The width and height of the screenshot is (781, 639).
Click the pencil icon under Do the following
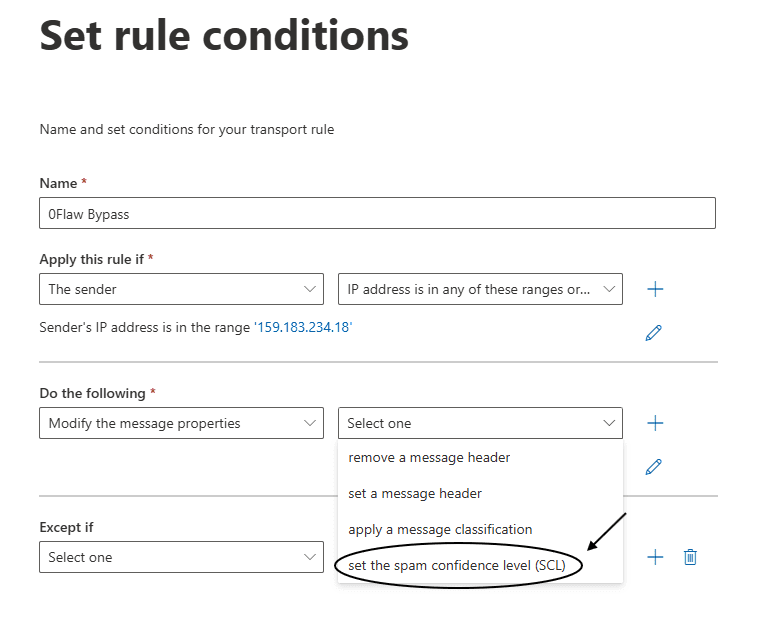pyautogui.click(x=654, y=466)
